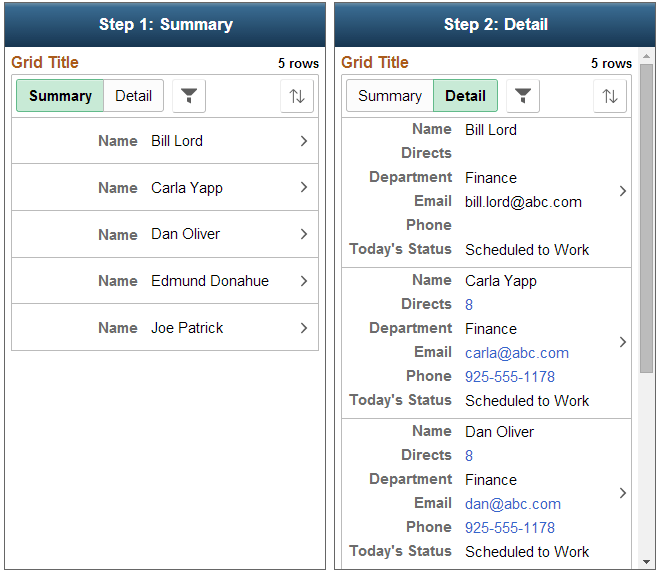
Task: Select Dan Oliver name in Summary panel
Action: (x=185, y=234)
